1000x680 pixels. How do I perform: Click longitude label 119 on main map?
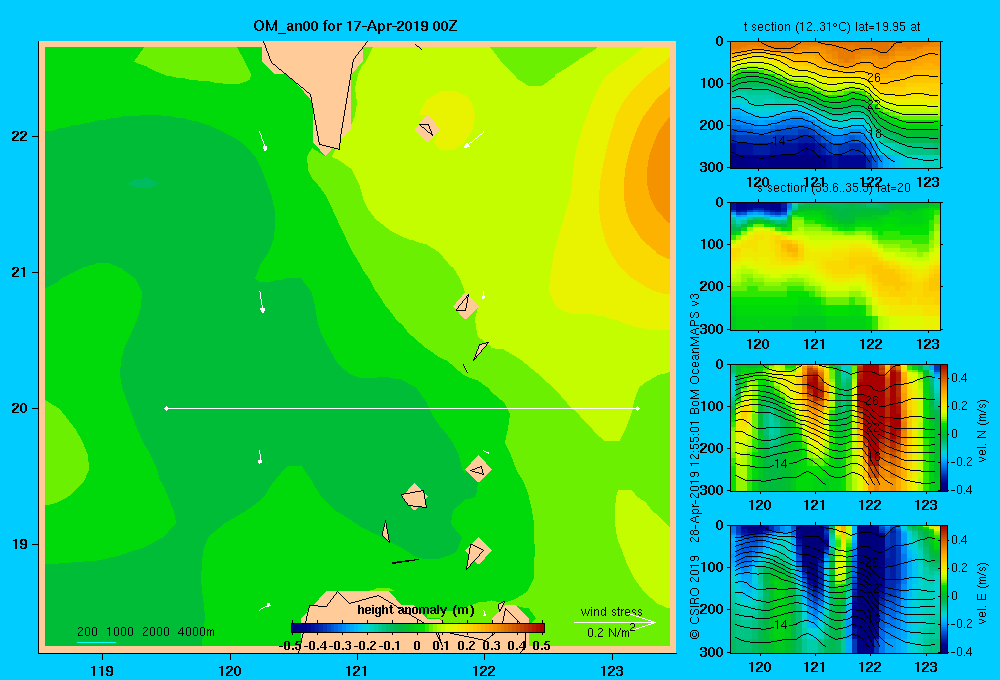pos(102,670)
